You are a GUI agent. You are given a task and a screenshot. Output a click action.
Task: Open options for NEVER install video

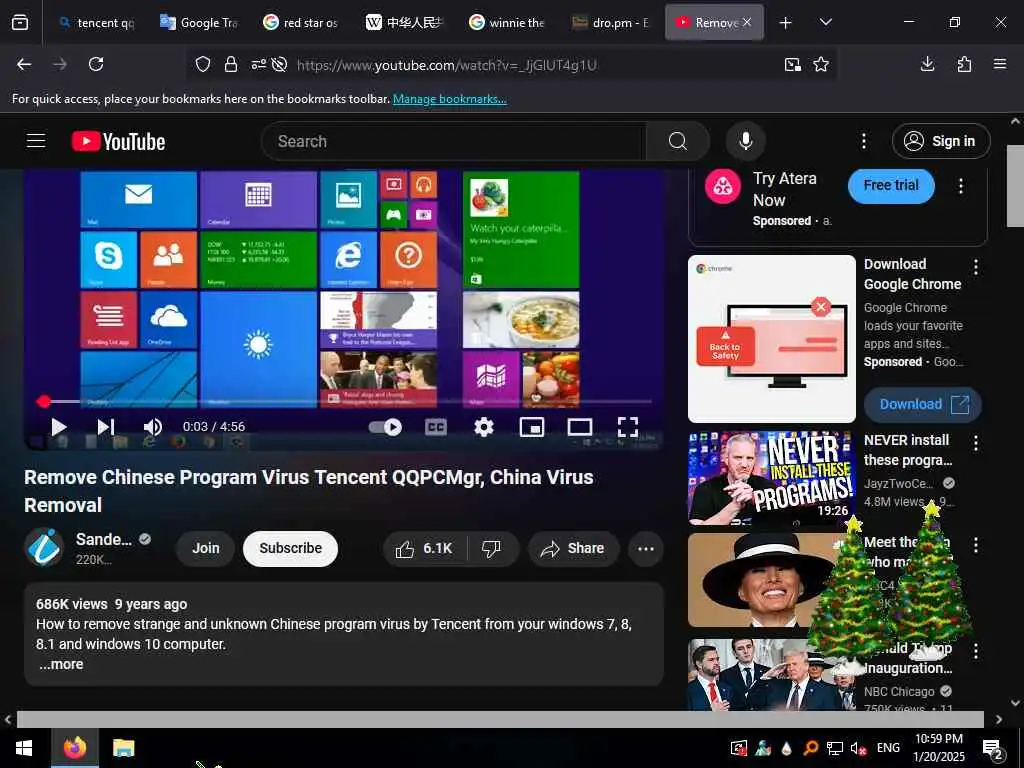(976, 443)
